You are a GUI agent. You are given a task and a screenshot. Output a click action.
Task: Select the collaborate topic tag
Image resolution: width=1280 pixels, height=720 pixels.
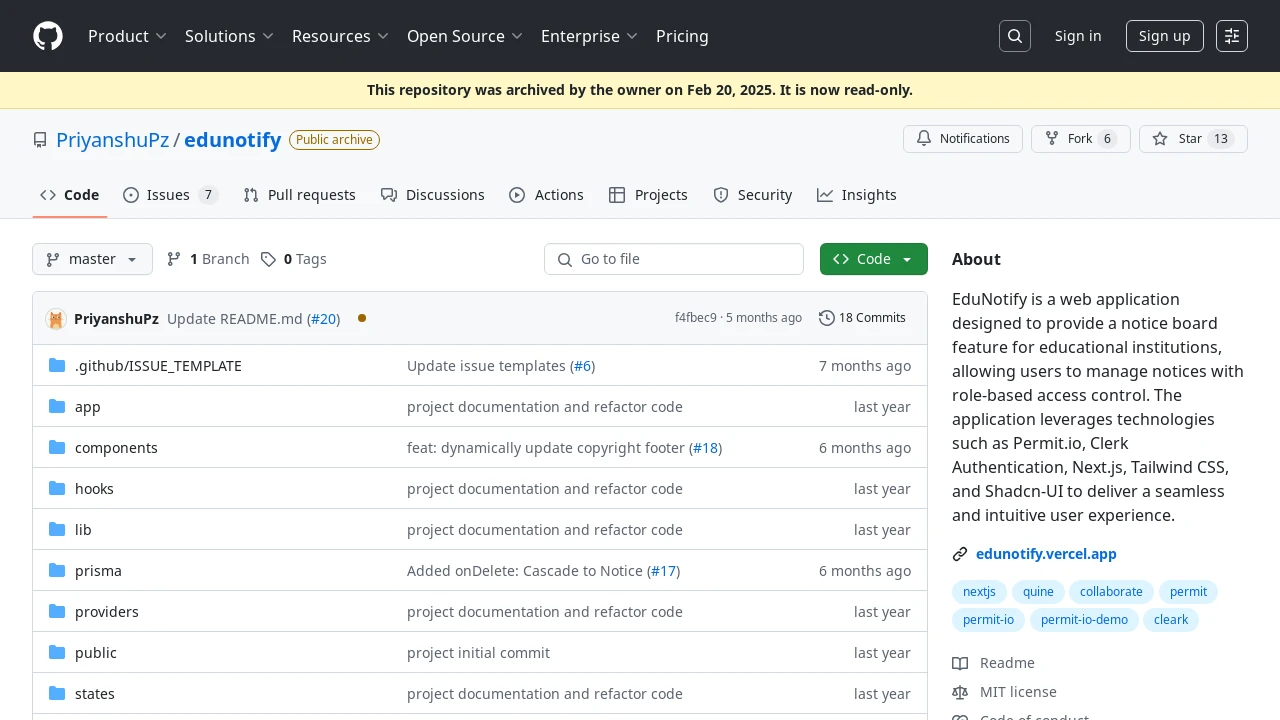pyautogui.click(x=1111, y=592)
